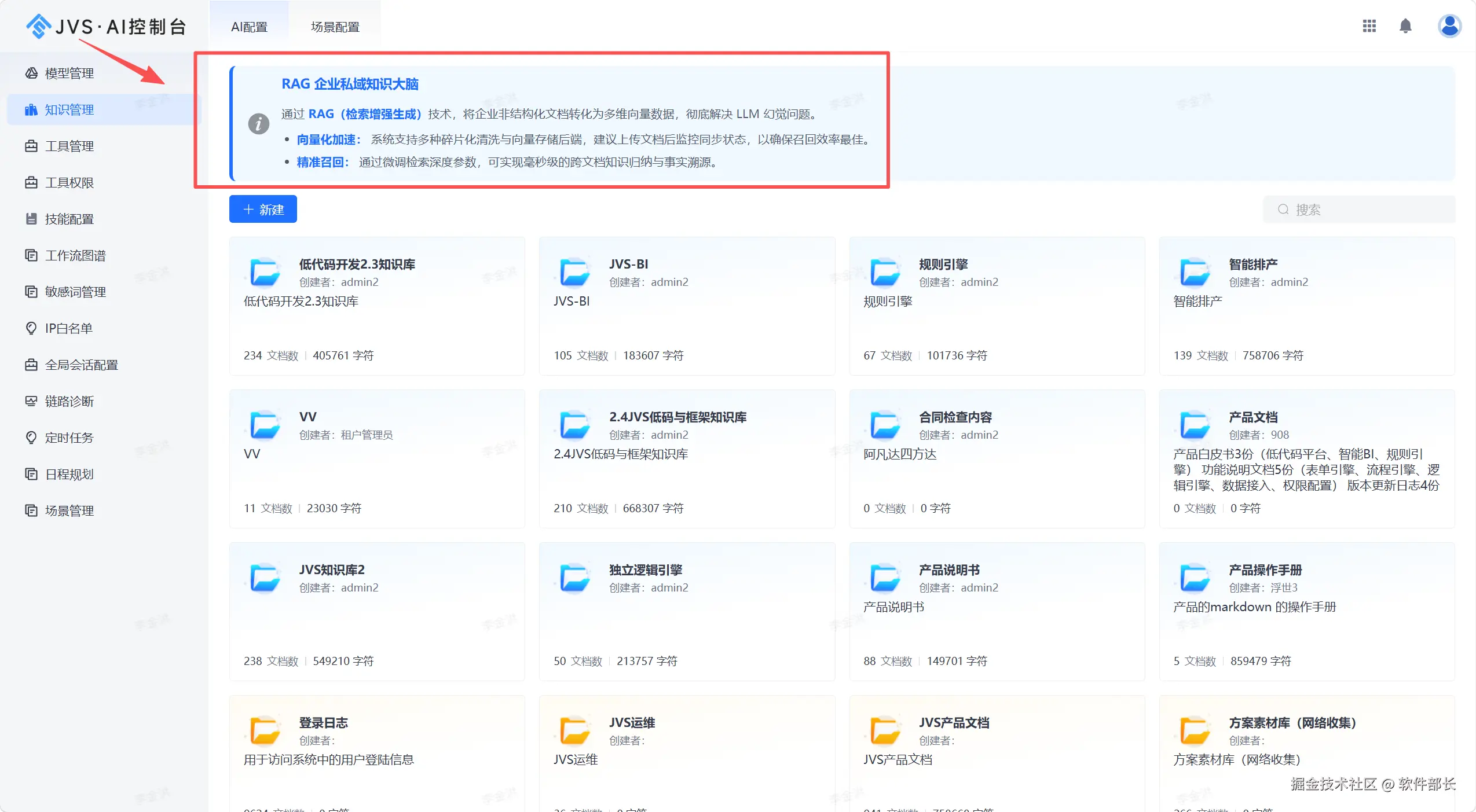
Task: Click the 日程规划 sidebar icon
Action: pyautogui.click(x=31, y=475)
